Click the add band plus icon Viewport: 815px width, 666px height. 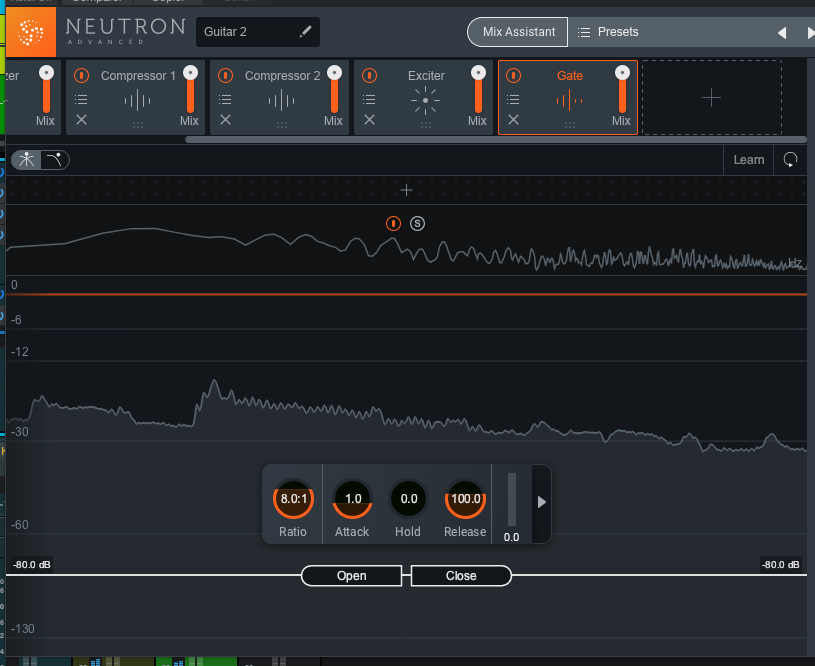point(406,190)
